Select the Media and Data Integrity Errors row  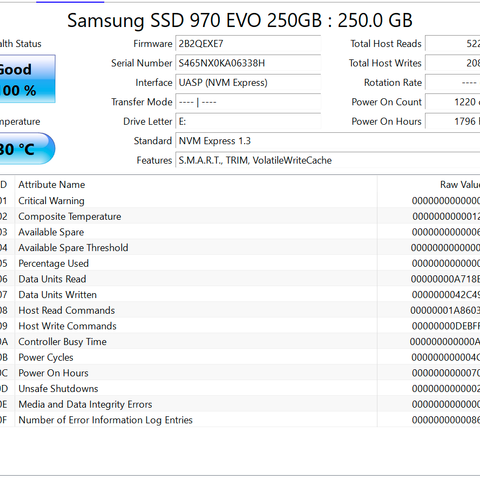[240, 404]
